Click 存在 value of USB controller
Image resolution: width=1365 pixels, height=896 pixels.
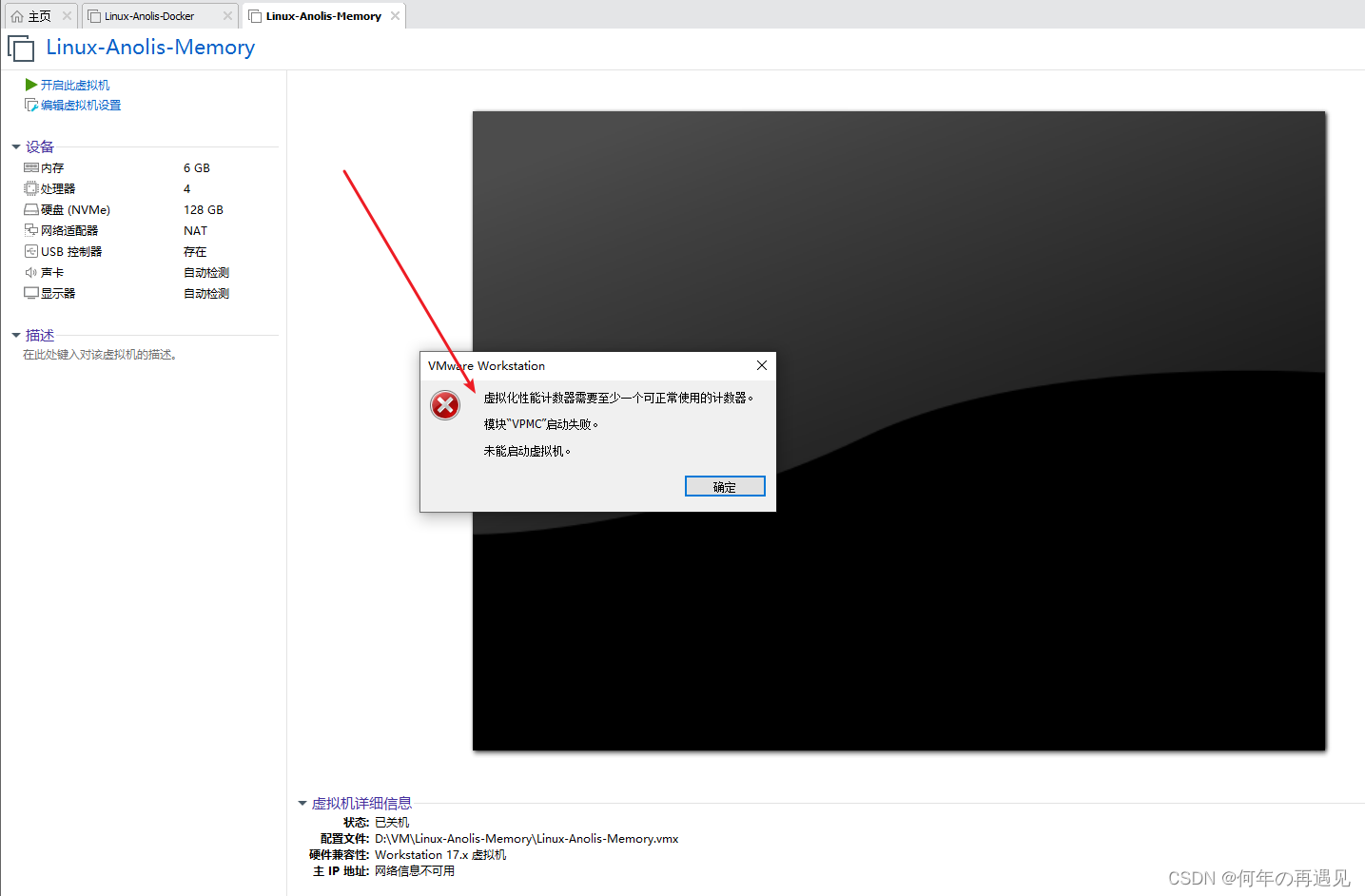[195, 251]
